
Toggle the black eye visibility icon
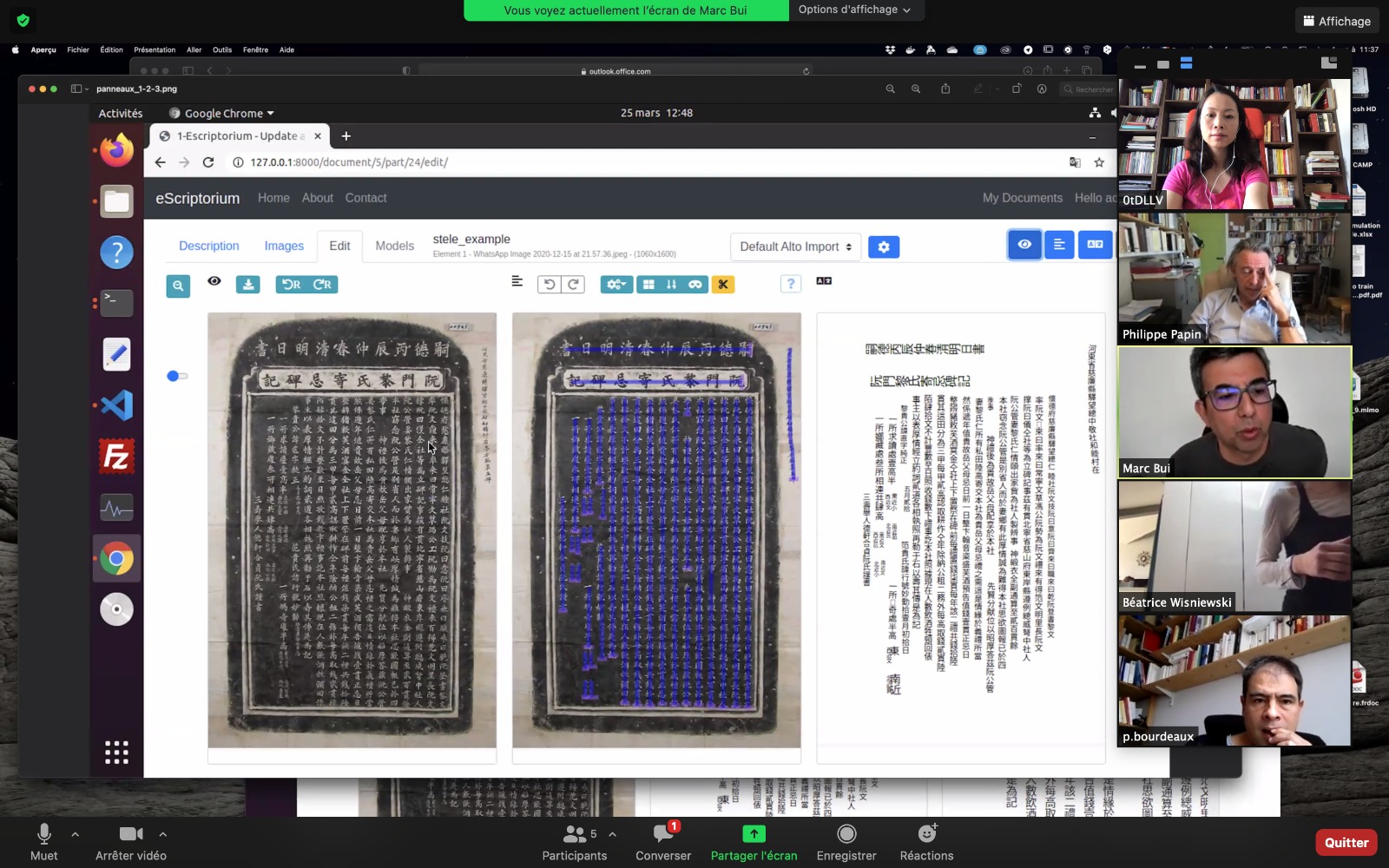pos(214,281)
